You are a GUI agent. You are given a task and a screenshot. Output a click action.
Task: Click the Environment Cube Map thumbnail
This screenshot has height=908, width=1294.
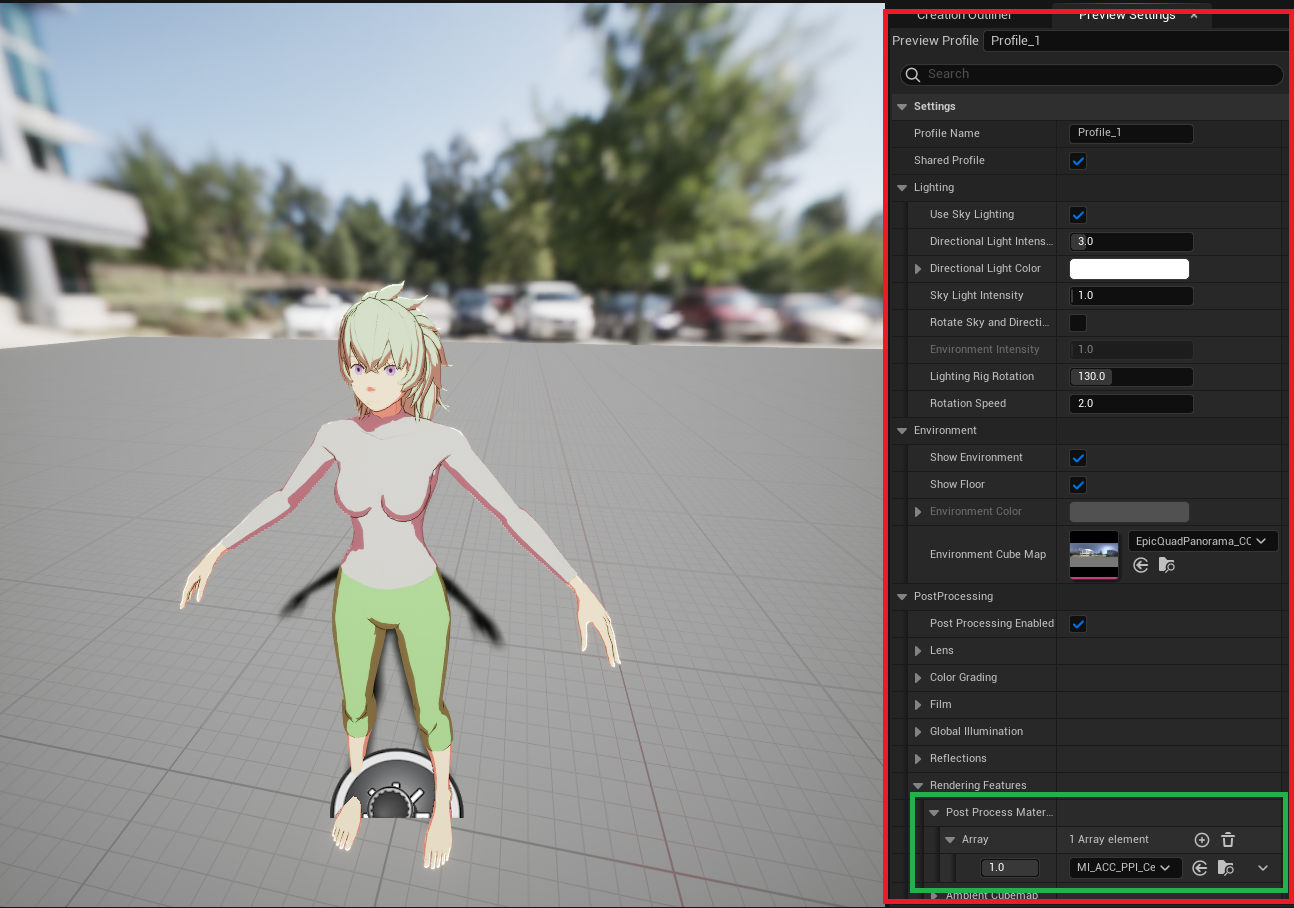1094,555
